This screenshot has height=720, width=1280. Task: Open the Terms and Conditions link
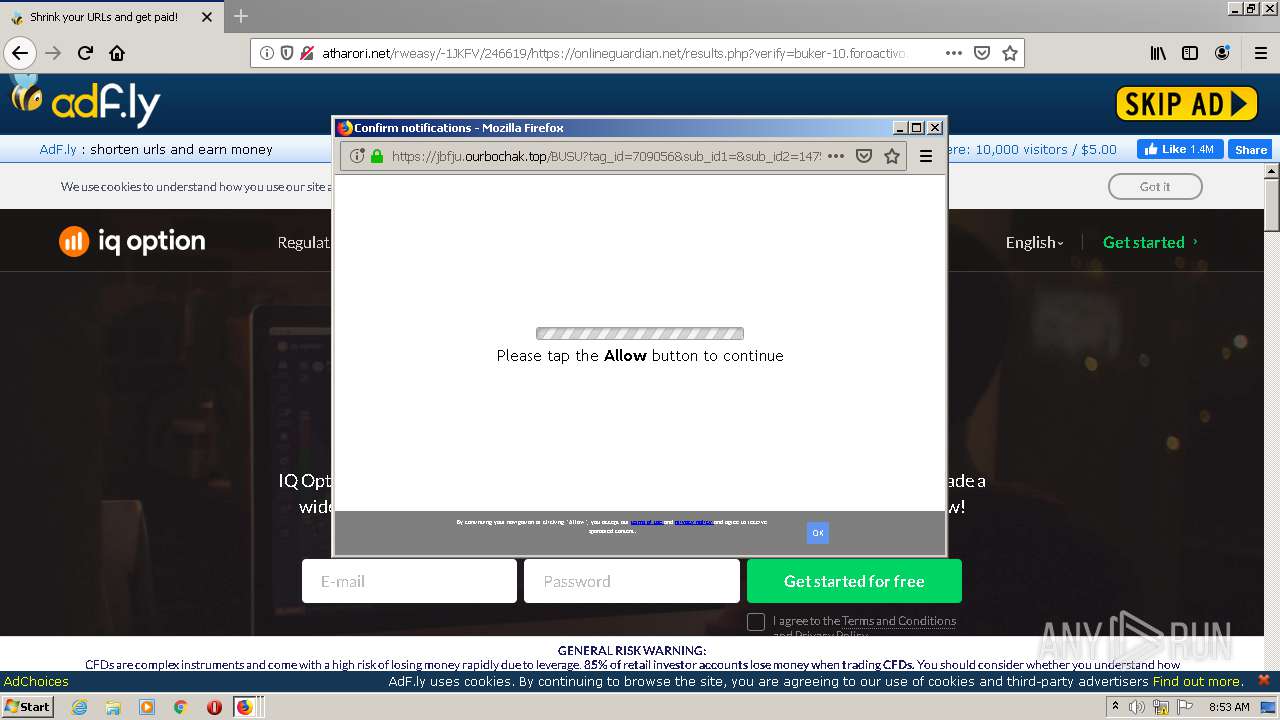[899, 621]
